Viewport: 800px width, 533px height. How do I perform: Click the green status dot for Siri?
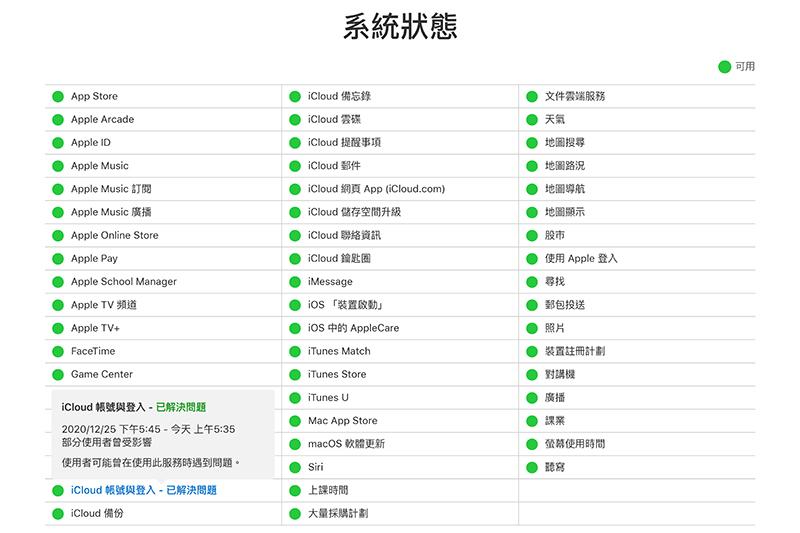coord(295,467)
